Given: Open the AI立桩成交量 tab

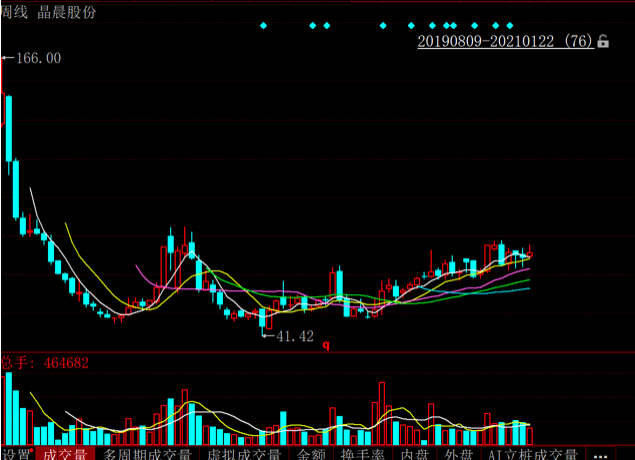Looking at the screenshot, I should 533,454.
